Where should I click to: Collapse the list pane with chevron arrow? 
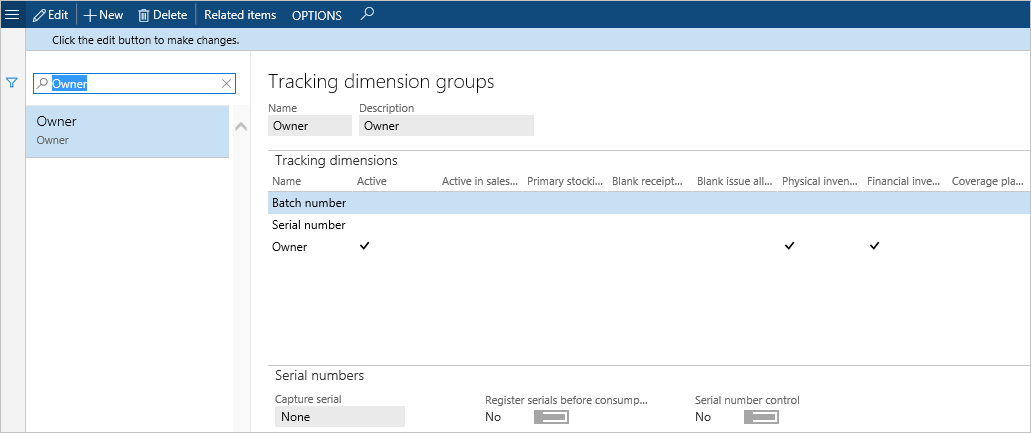click(x=240, y=127)
